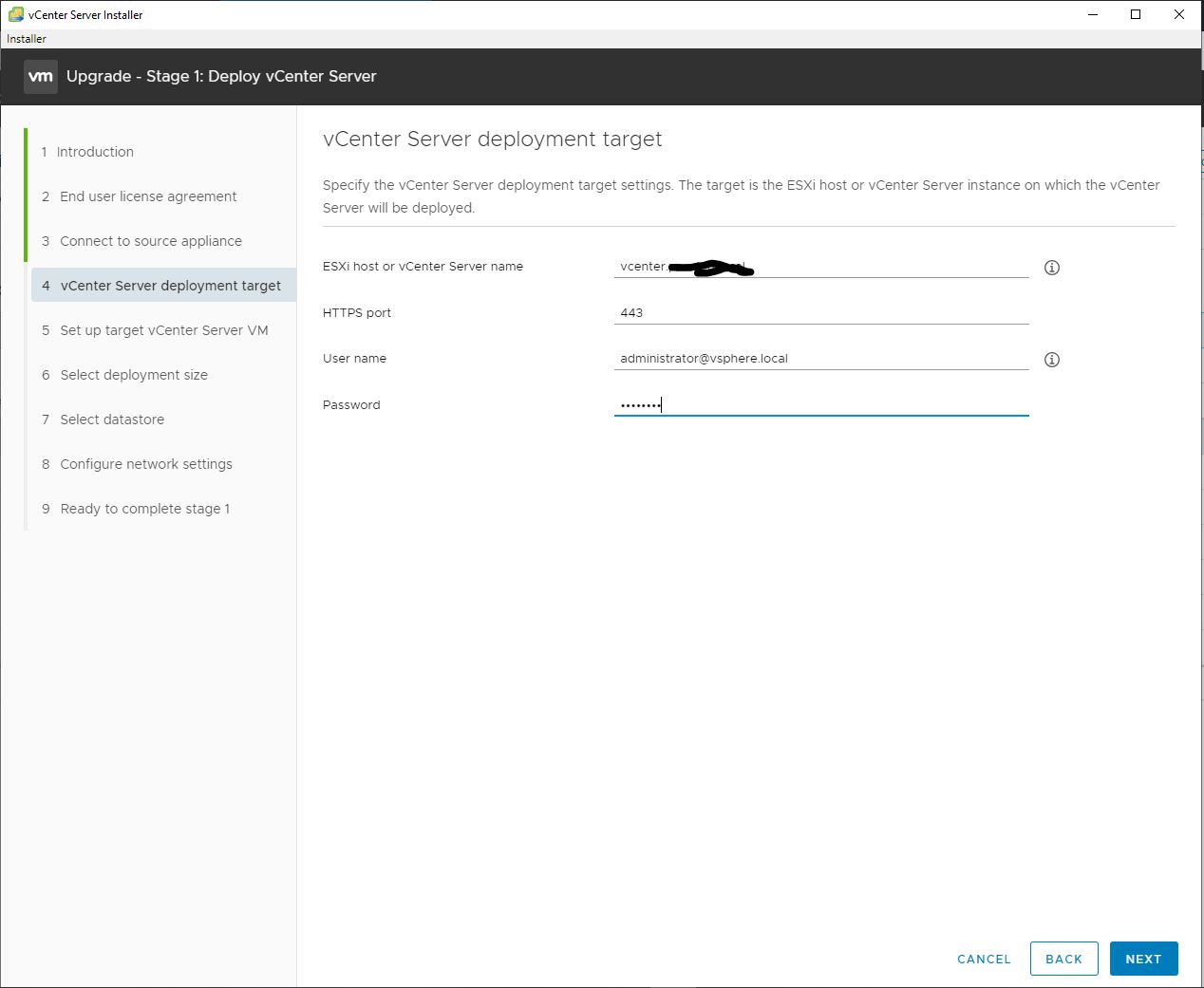Viewport: 1204px width, 988px height.
Task: Go to step 3 Connect to source appliance
Action: pyautogui.click(x=141, y=241)
